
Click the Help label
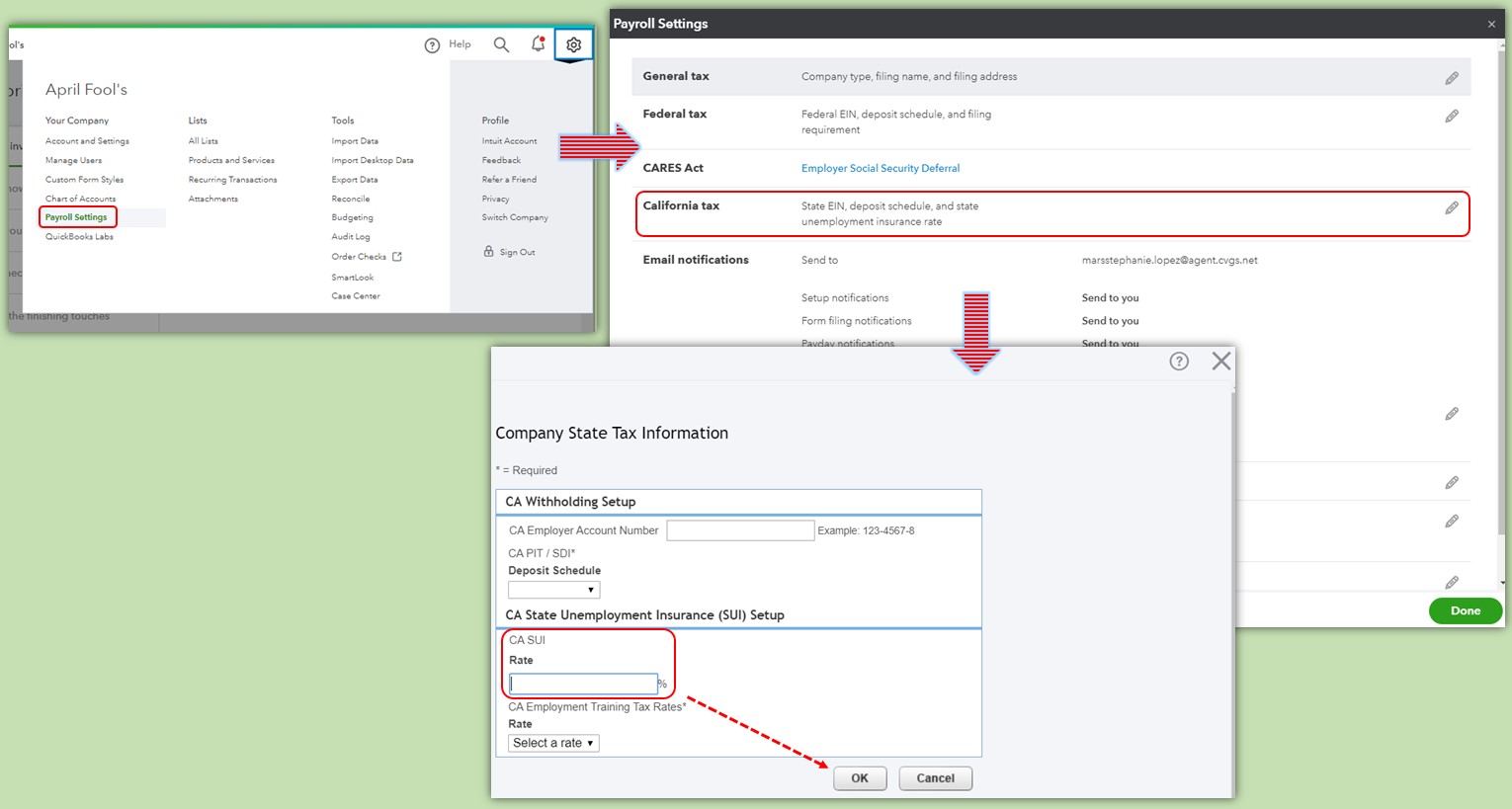click(x=460, y=44)
